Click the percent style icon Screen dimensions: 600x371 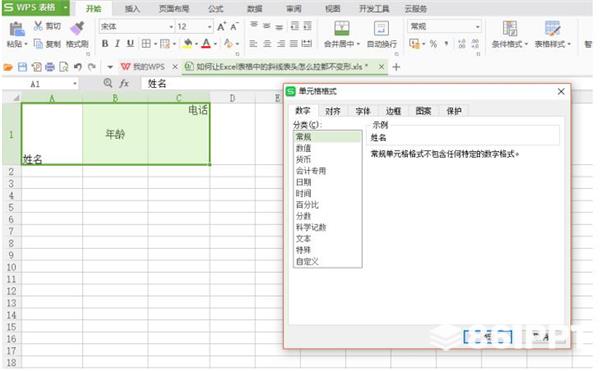tap(433, 44)
